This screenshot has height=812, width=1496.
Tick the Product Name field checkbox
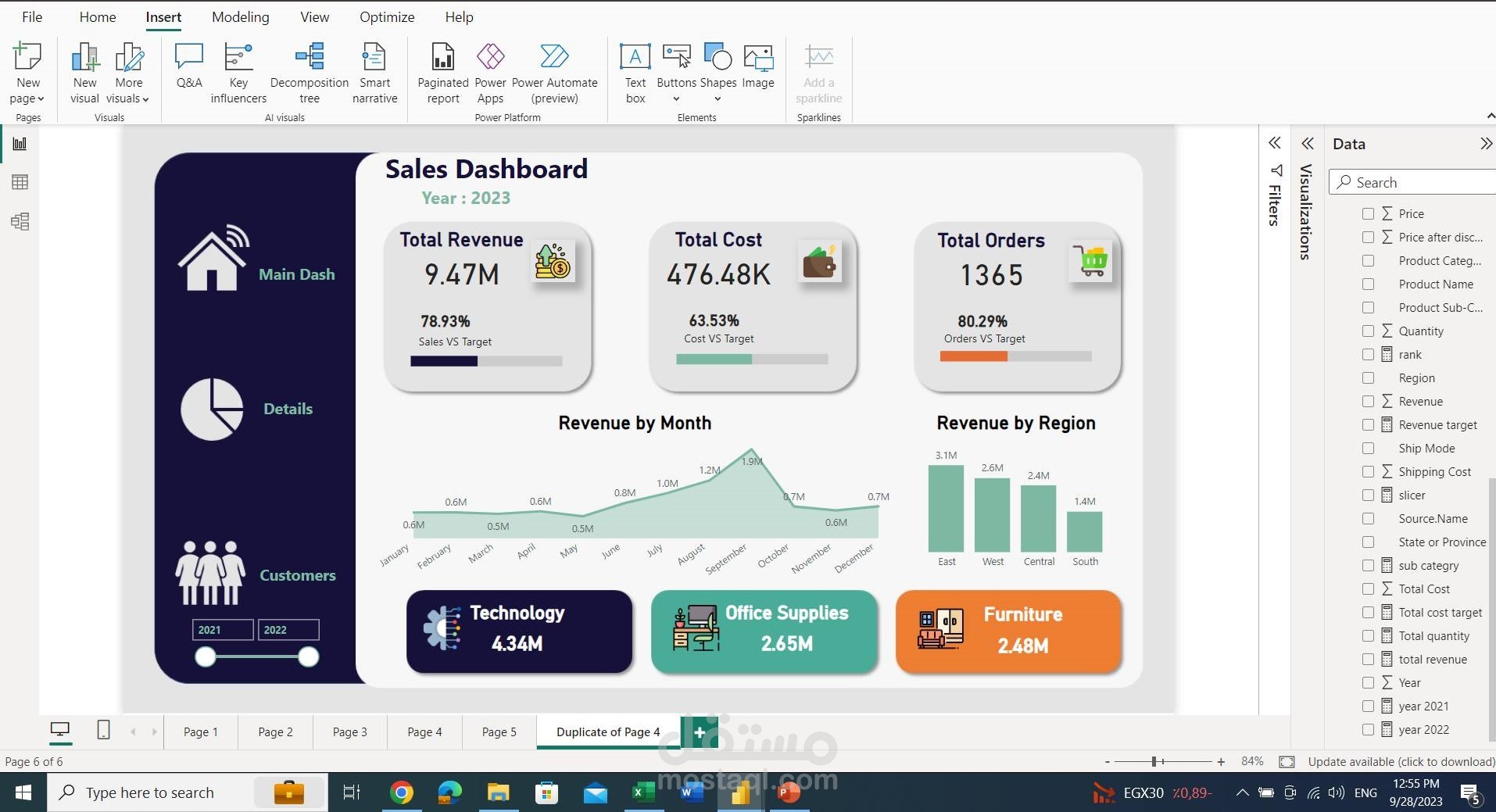[1368, 284]
